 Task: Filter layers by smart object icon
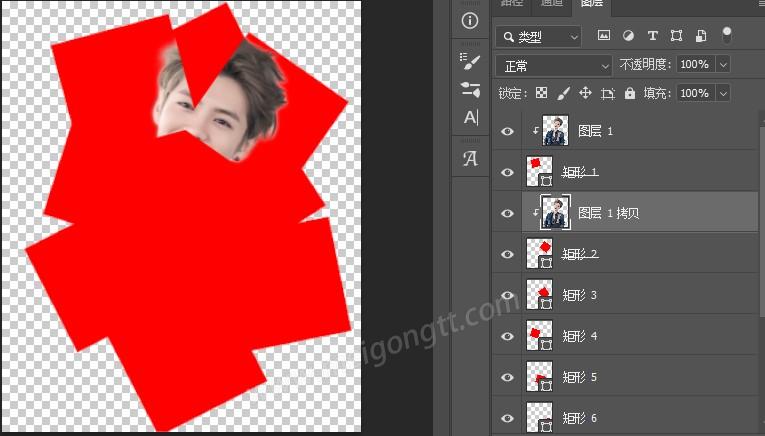click(701, 36)
